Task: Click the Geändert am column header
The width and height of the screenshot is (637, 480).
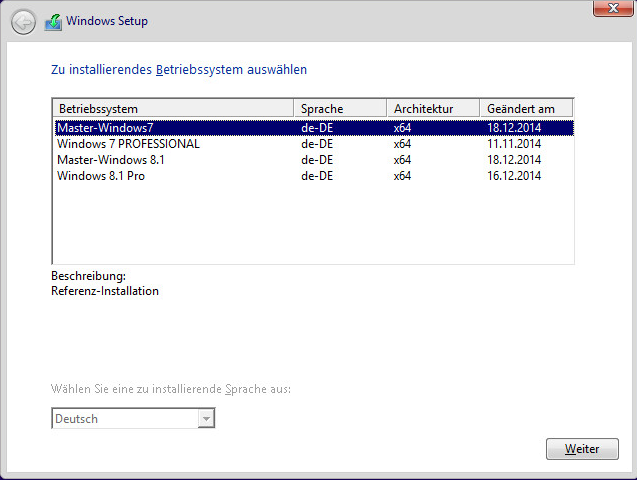Action: pyautogui.click(x=526, y=109)
